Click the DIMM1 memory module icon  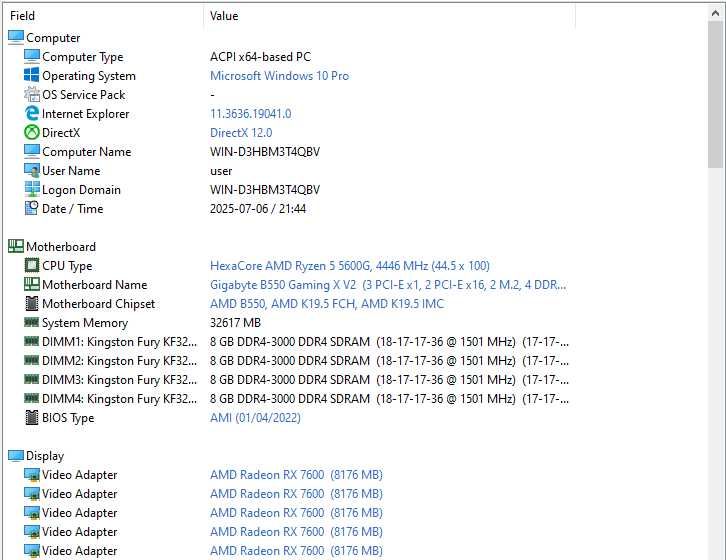(31, 341)
